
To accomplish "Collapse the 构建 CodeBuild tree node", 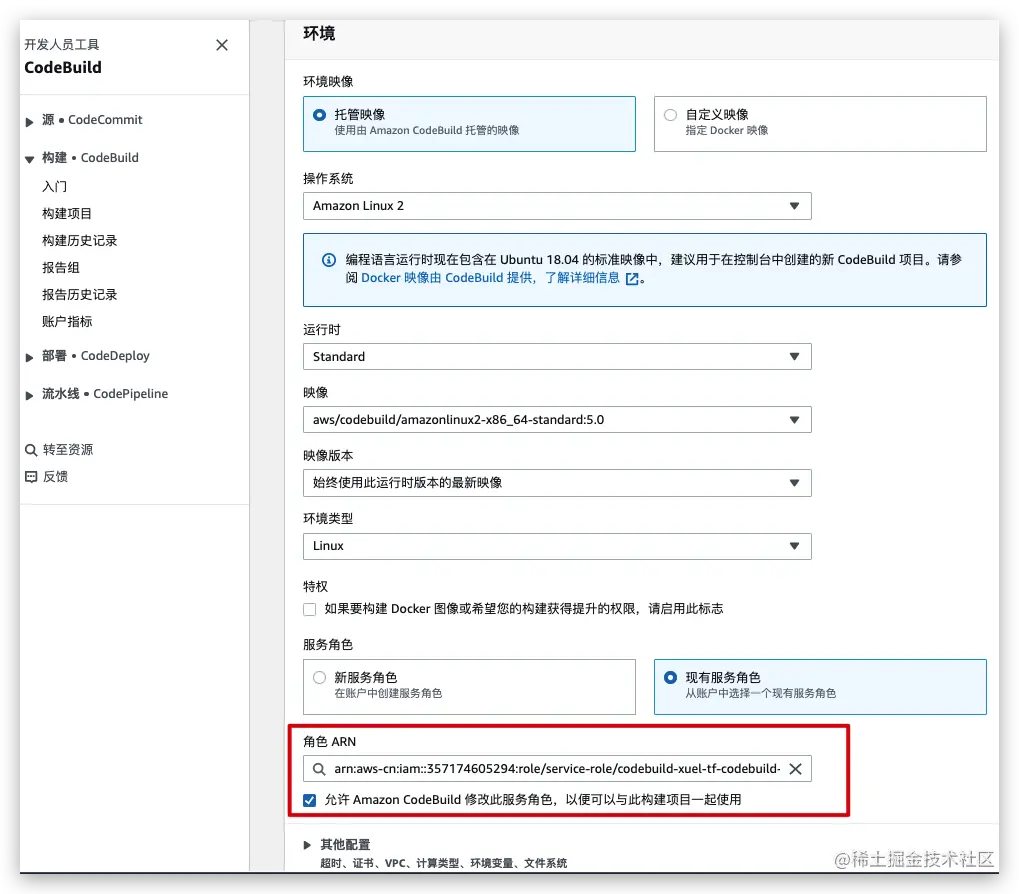I will coord(29,159).
